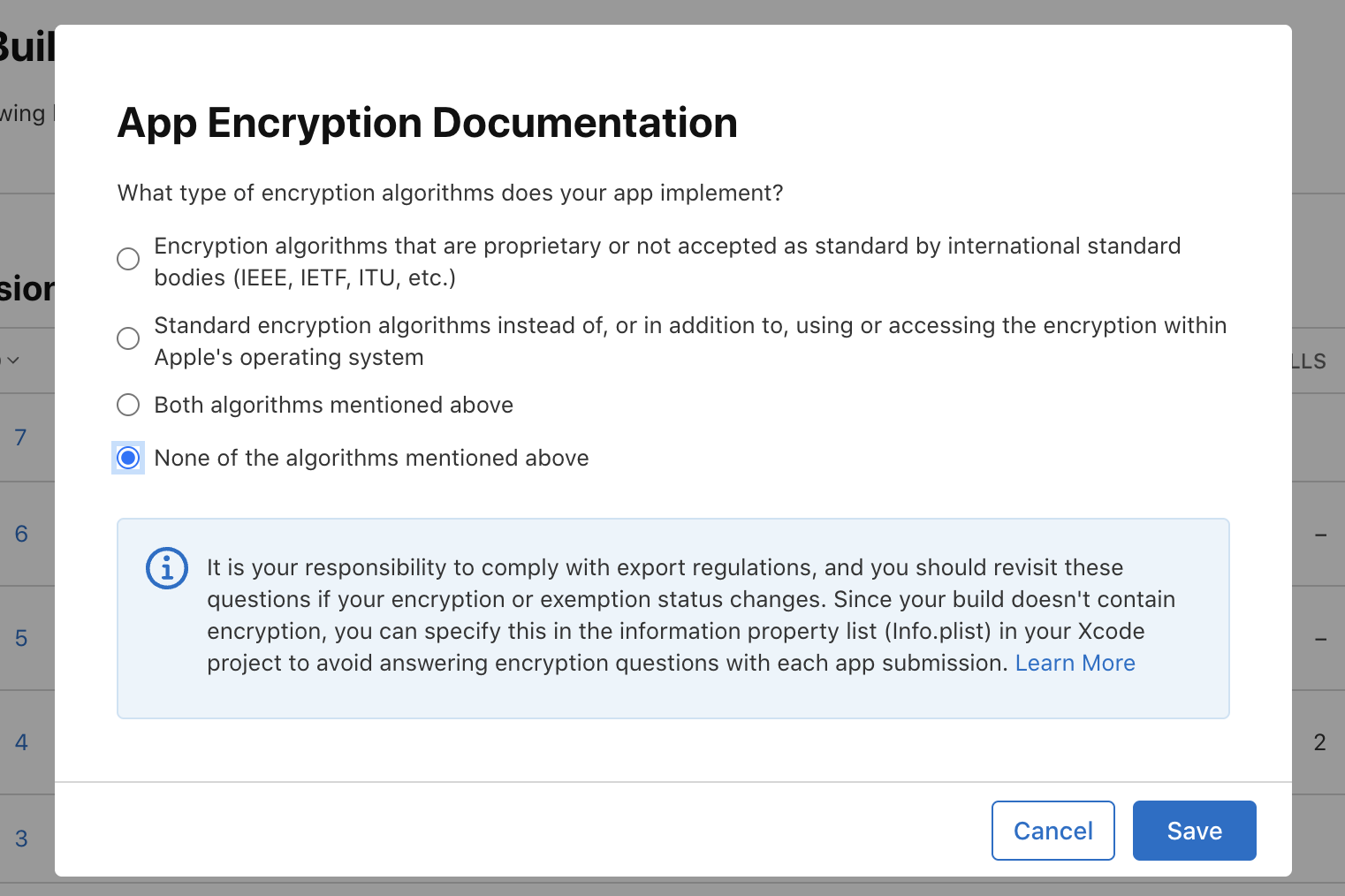Open build 4 in the background list

tap(21, 742)
